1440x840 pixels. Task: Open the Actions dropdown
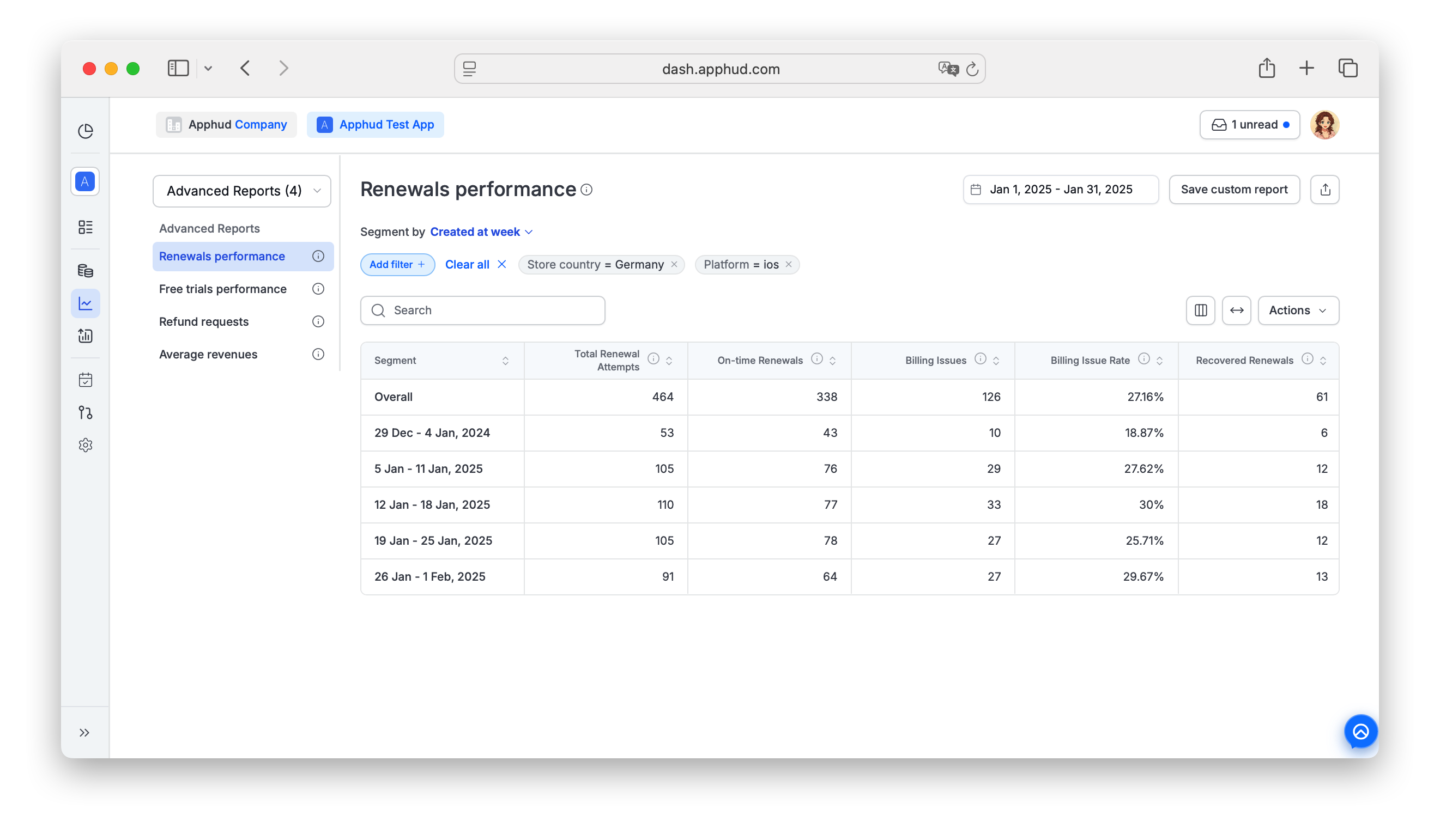1298,311
